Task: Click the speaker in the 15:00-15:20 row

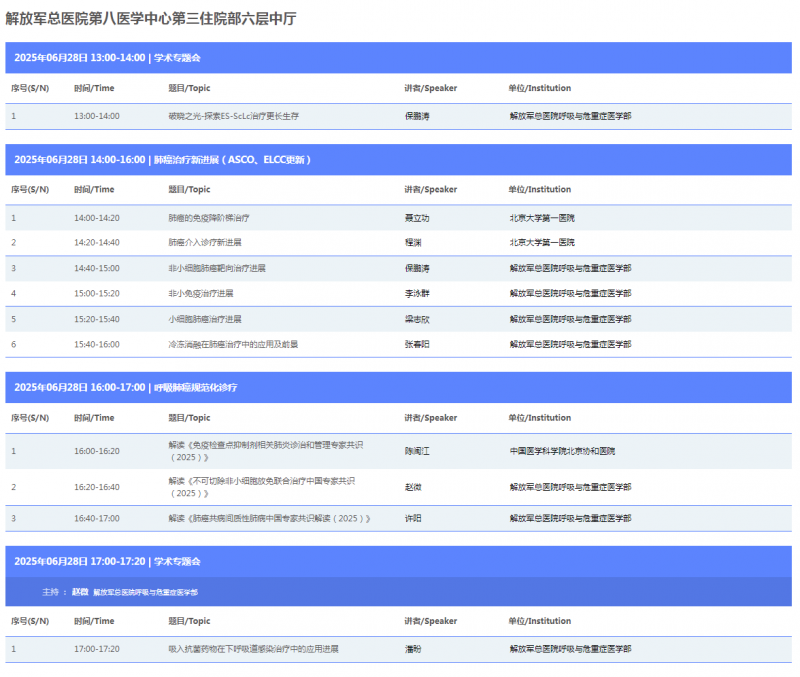Action: 417,294
